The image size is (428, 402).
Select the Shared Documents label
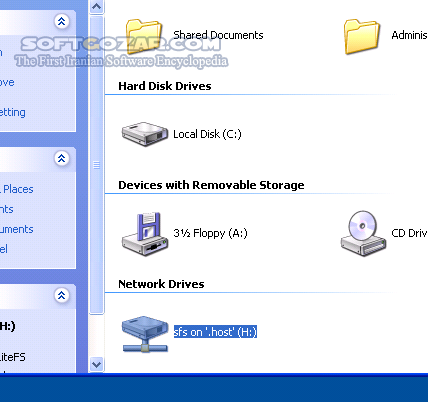218,35
